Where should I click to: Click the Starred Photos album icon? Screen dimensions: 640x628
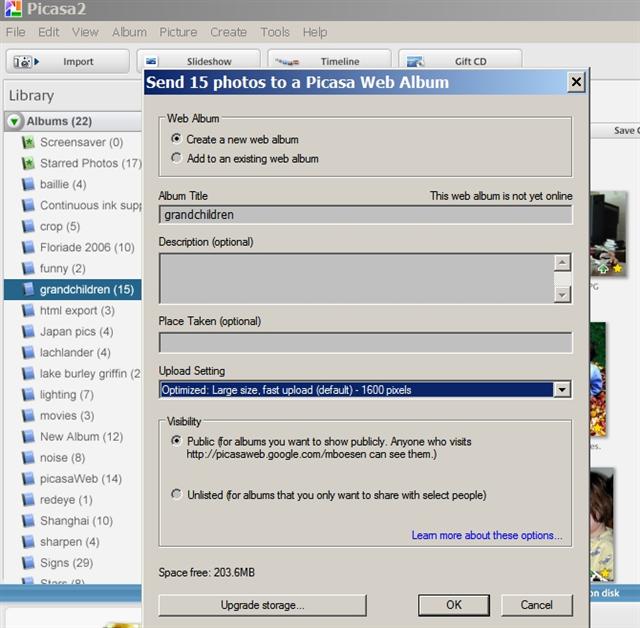tap(28, 163)
